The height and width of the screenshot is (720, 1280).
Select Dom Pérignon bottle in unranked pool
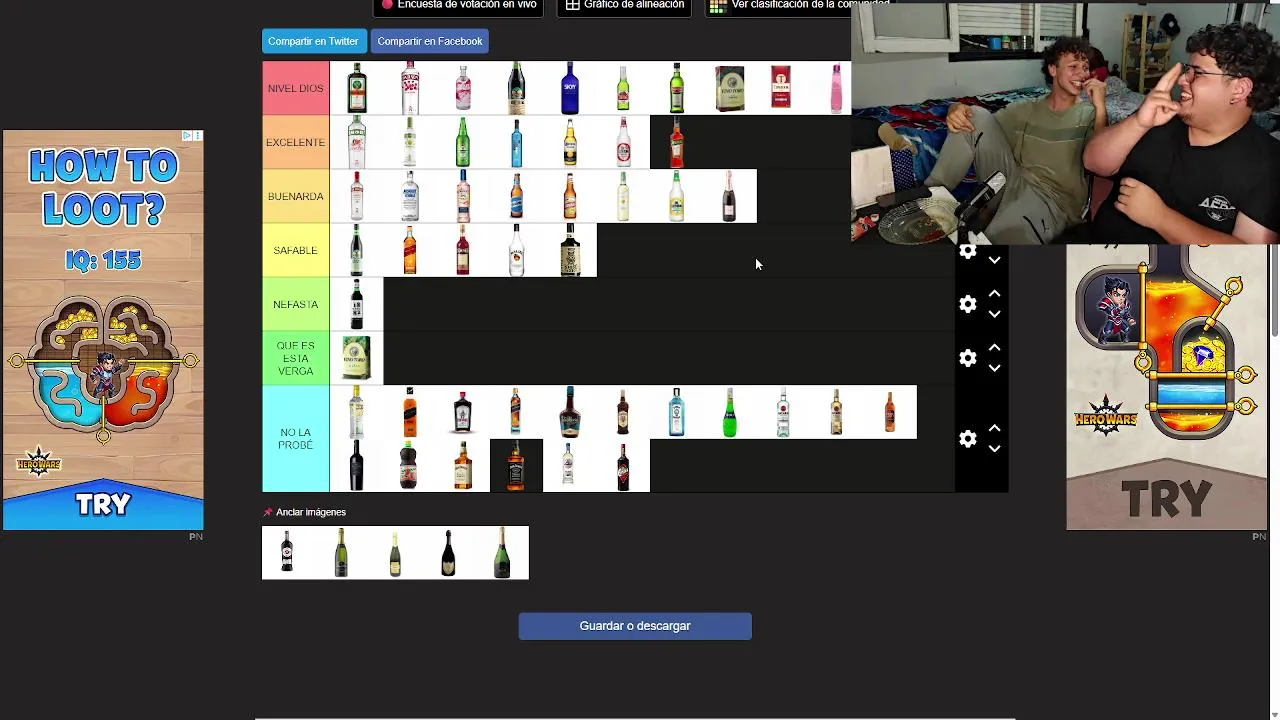click(x=449, y=553)
